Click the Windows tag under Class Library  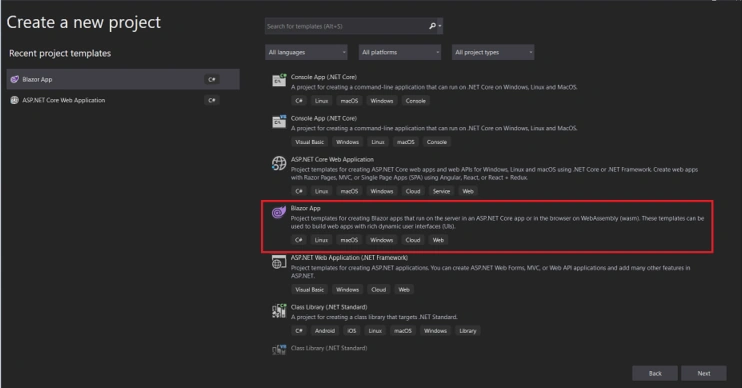coord(435,331)
